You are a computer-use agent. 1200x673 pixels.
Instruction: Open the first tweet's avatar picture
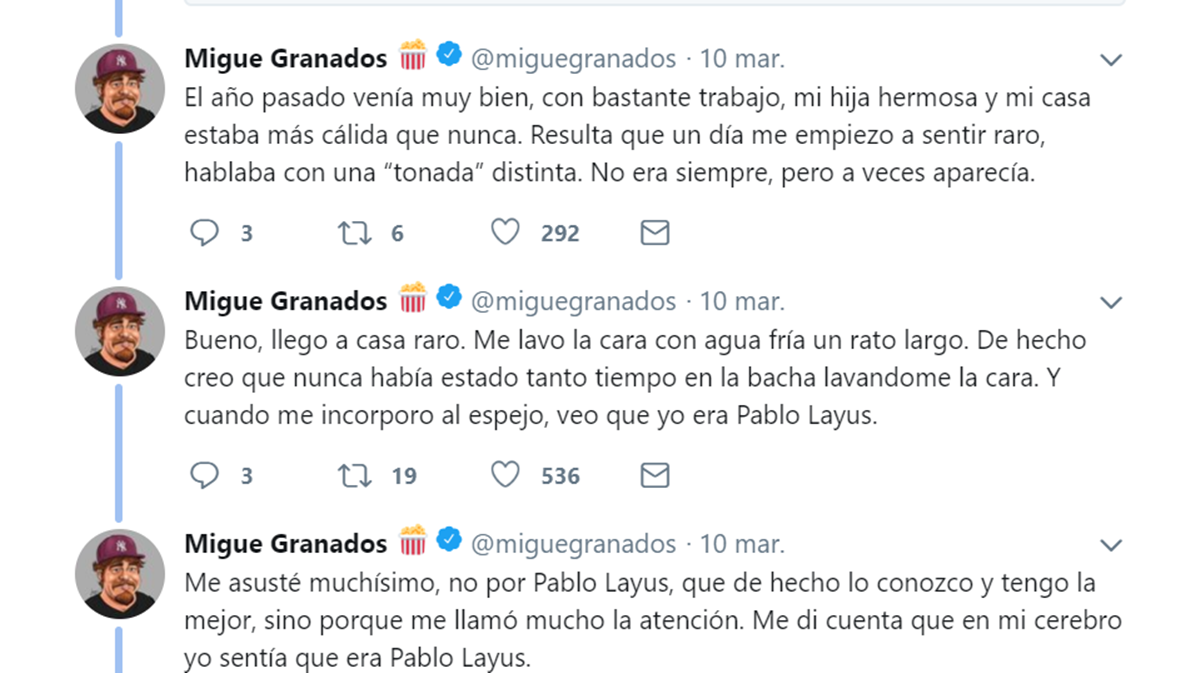120,89
